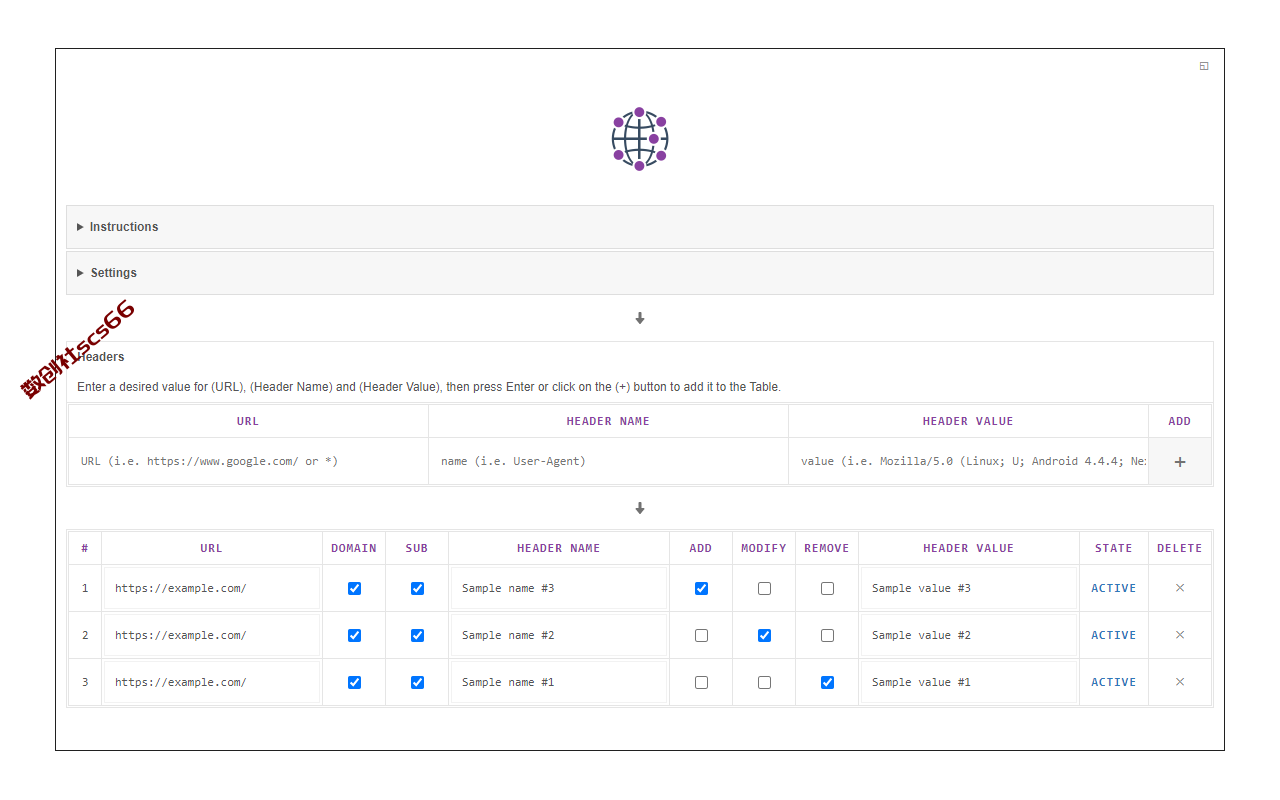The image size is (1280, 800).
Task: Focus the new URL input field
Action: (x=248, y=462)
